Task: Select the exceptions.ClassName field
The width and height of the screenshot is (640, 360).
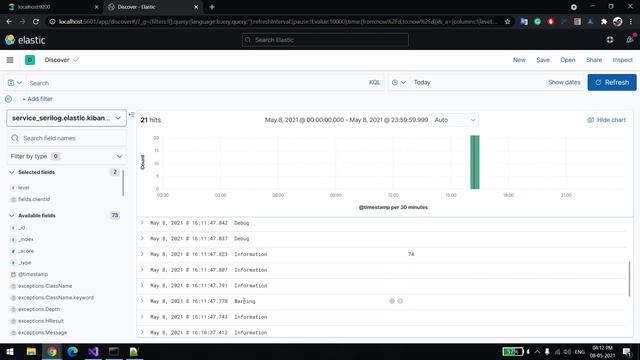Action: point(45,286)
